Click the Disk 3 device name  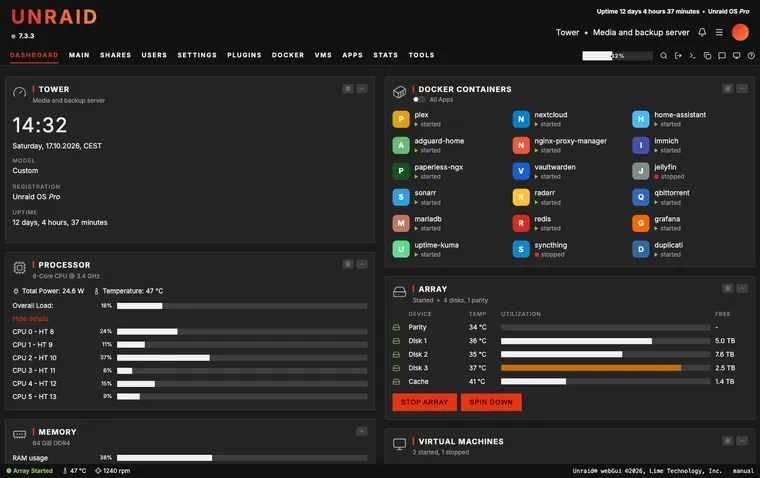[418, 368]
